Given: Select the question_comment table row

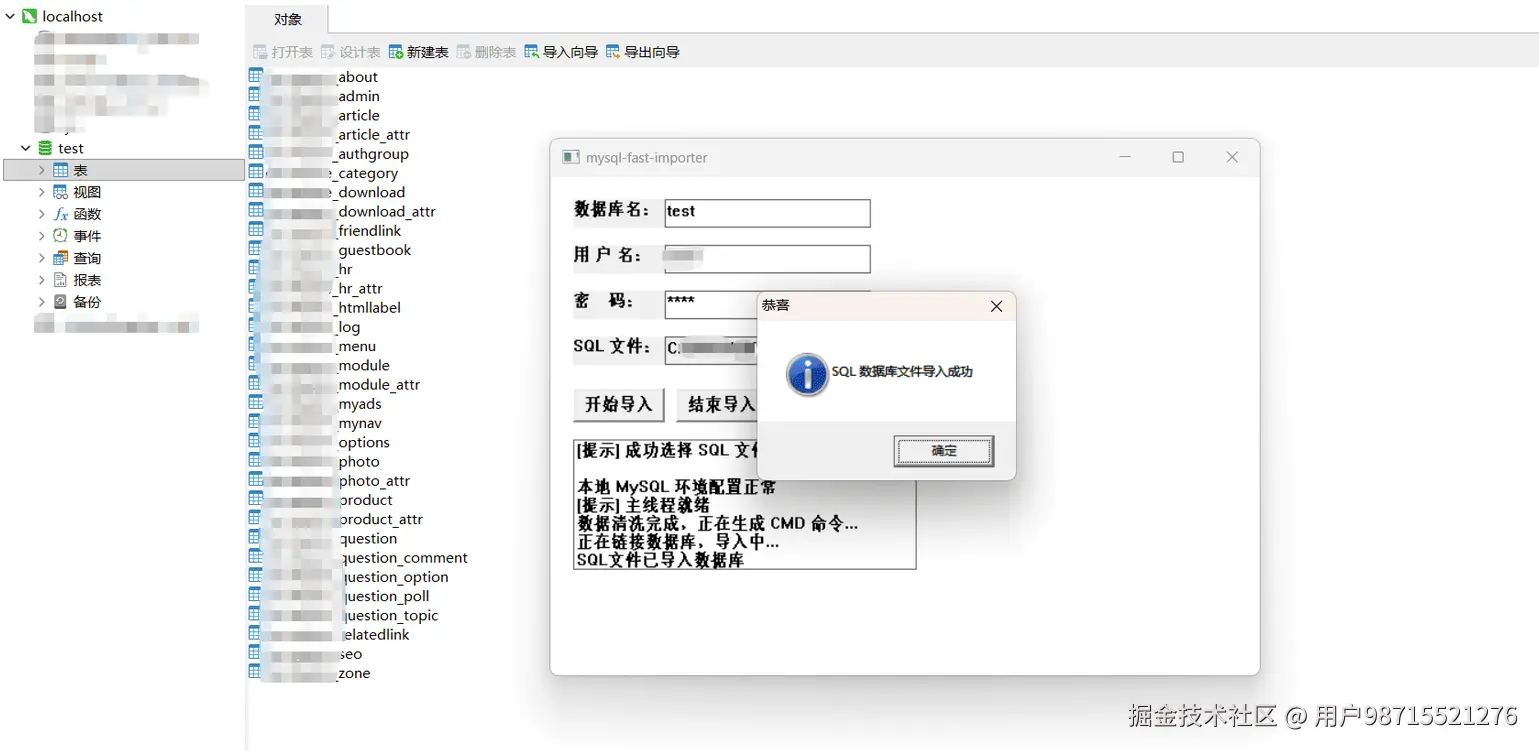Looking at the screenshot, I should tap(358, 557).
